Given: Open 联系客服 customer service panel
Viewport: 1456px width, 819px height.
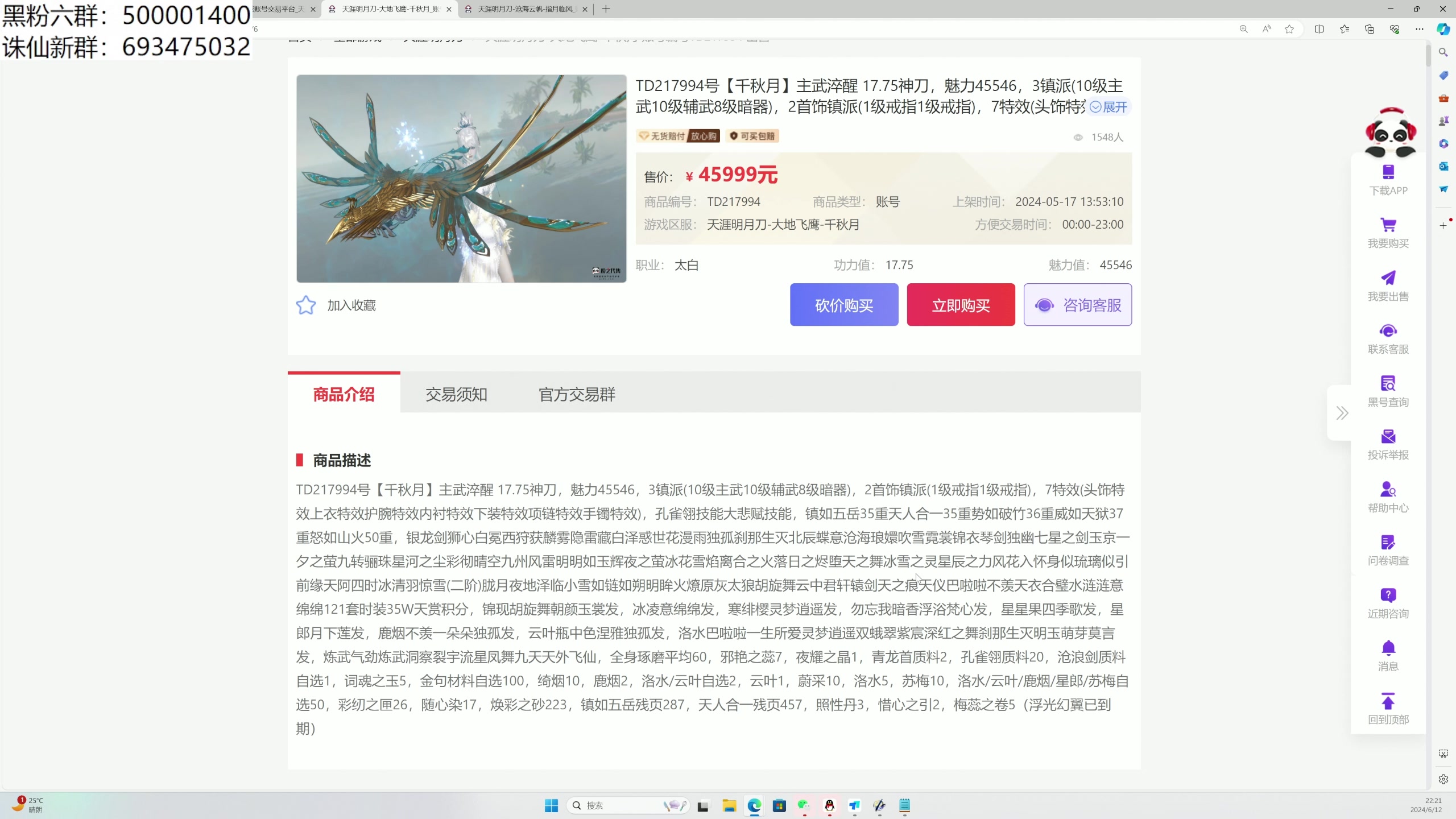Looking at the screenshot, I should point(1388,338).
